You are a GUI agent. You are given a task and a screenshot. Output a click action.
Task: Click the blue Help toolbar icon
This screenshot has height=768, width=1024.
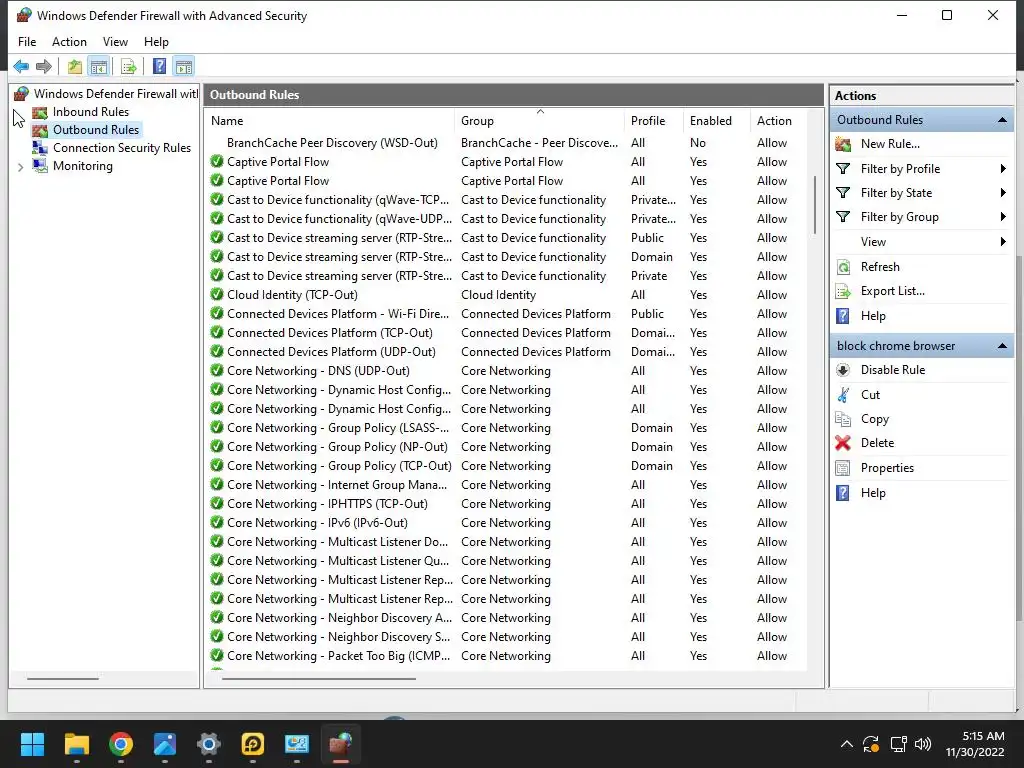159,66
